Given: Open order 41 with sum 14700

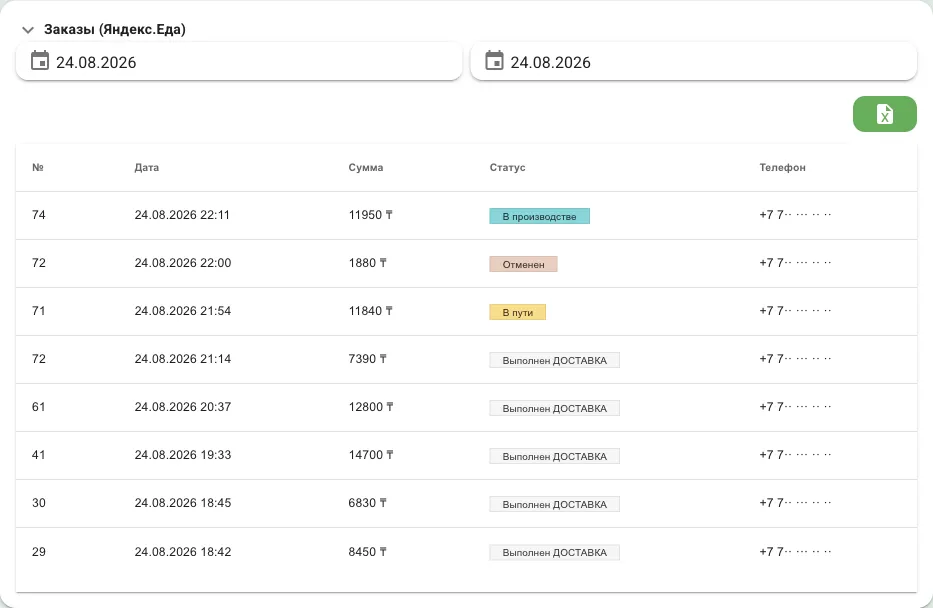Looking at the screenshot, I should coord(466,455).
